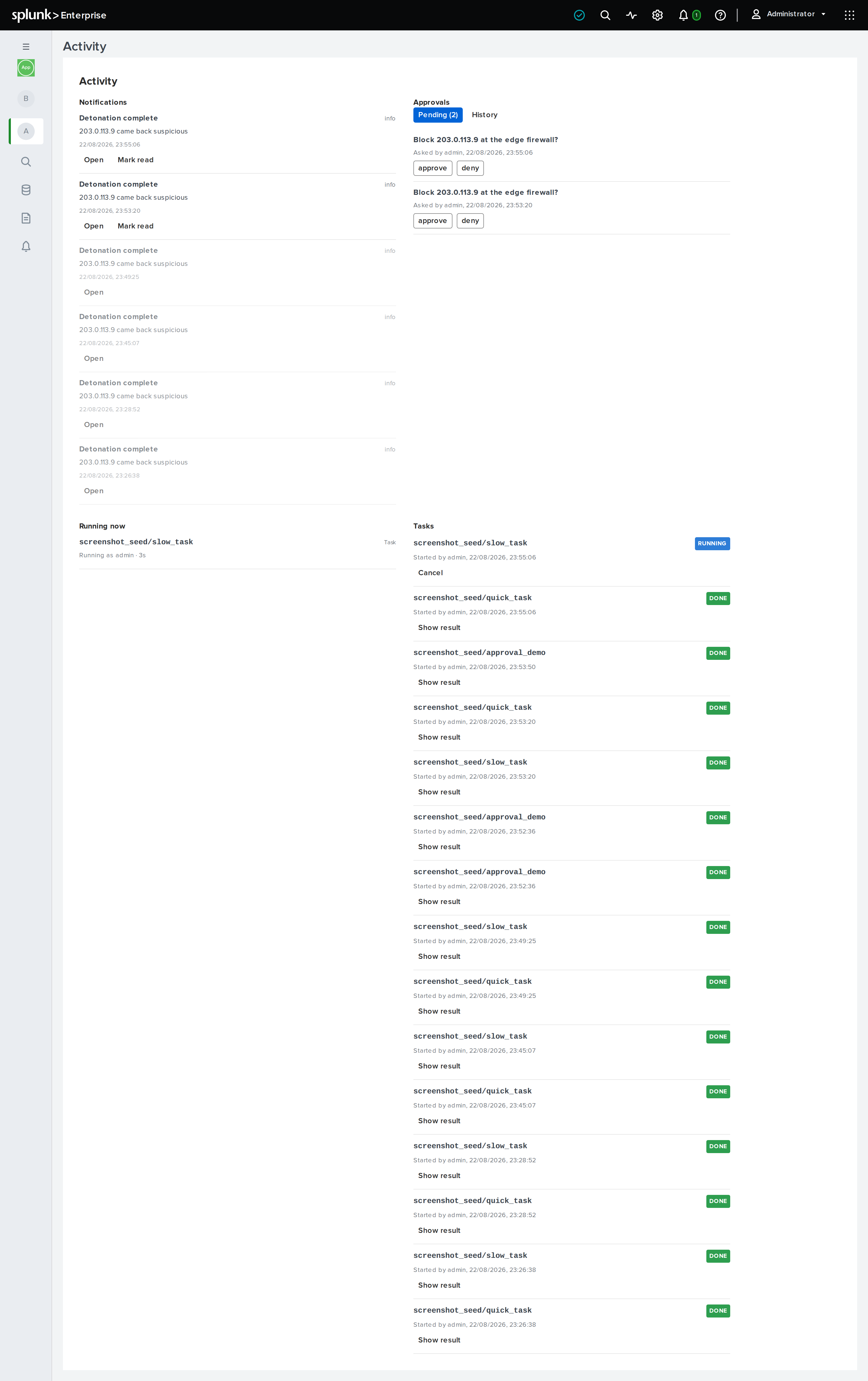Open the Splunk Enterprise logo home link

click(x=59, y=15)
